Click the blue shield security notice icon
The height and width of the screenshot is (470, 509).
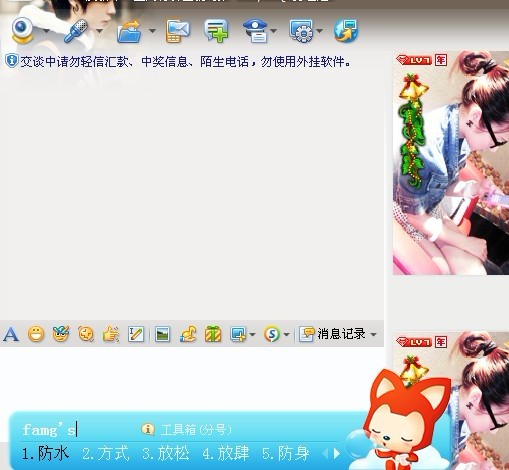pyautogui.click(x=11, y=61)
